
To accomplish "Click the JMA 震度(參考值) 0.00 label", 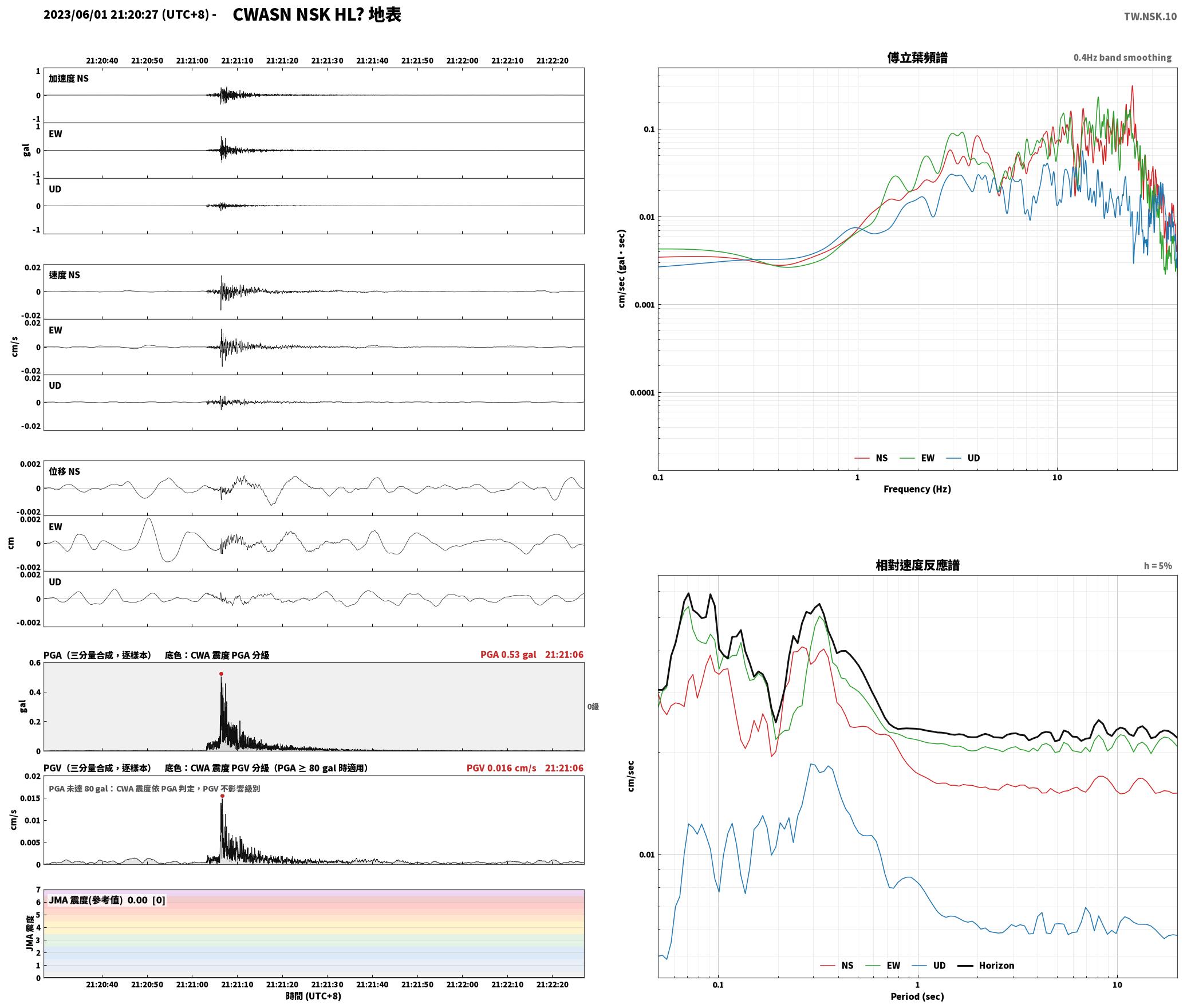I will point(98,900).
